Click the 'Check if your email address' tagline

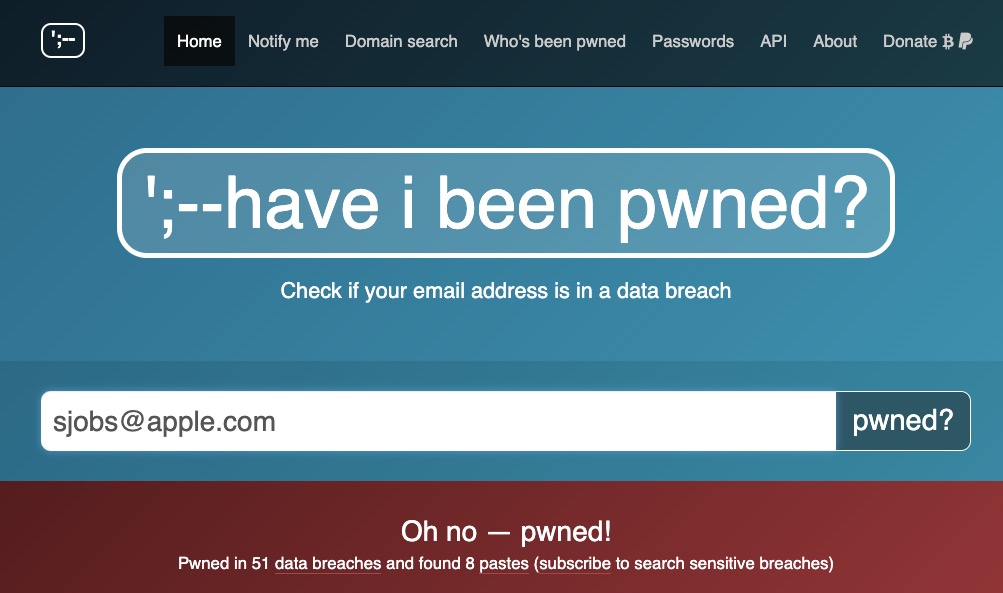point(505,290)
